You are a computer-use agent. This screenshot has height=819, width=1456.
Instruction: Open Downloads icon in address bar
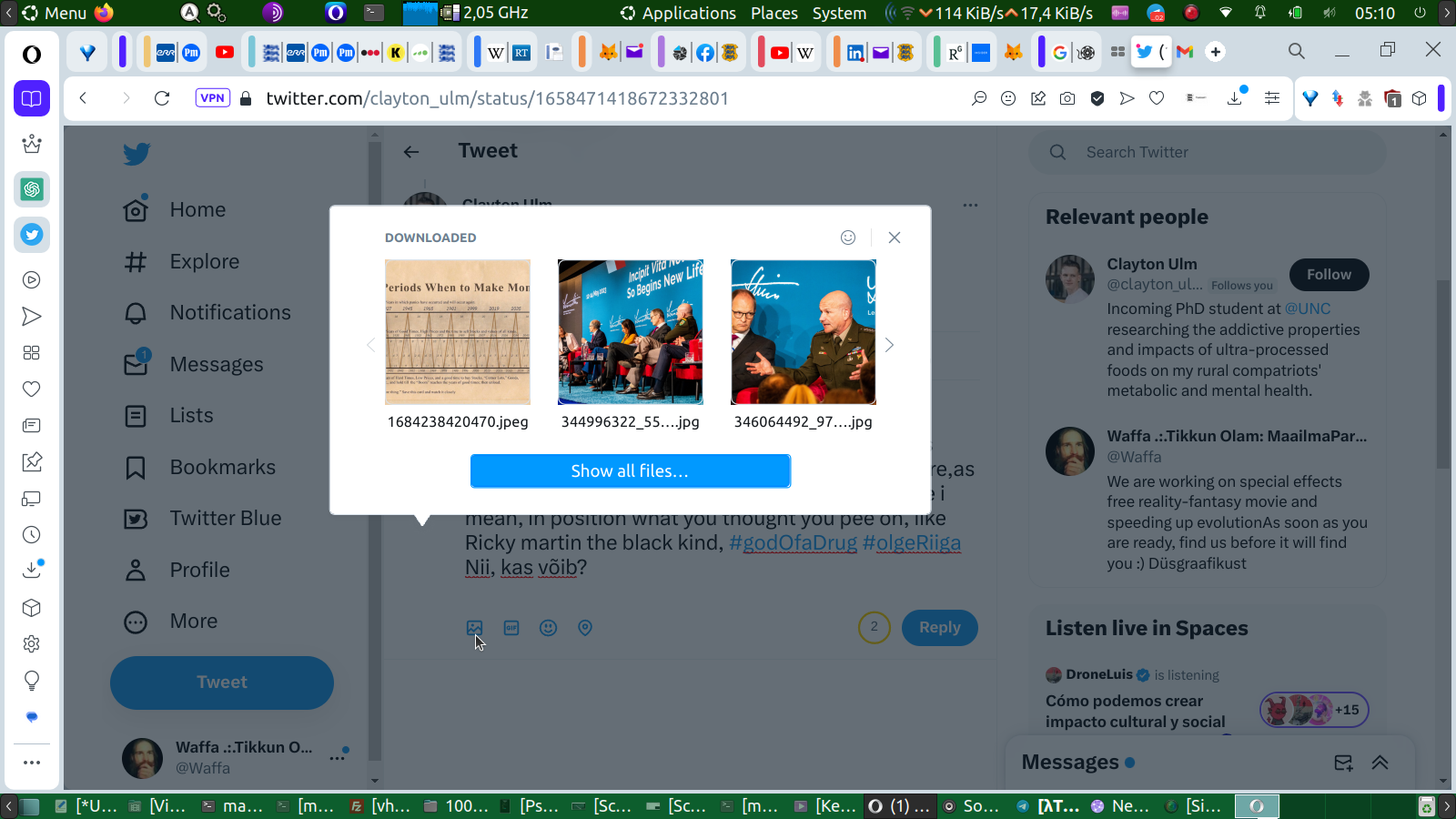1236,97
